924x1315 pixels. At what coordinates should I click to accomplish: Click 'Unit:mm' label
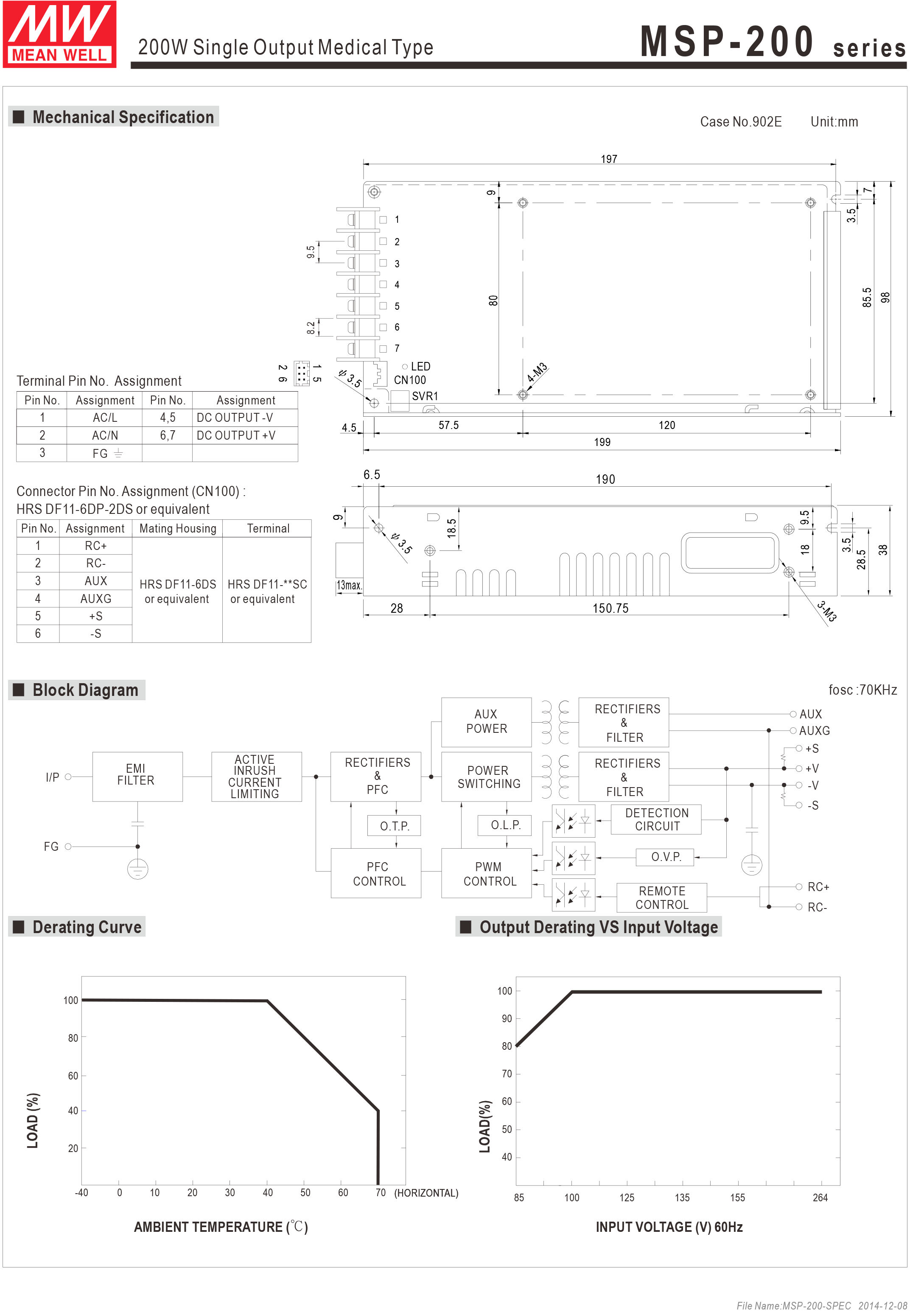tap(834, 122)
